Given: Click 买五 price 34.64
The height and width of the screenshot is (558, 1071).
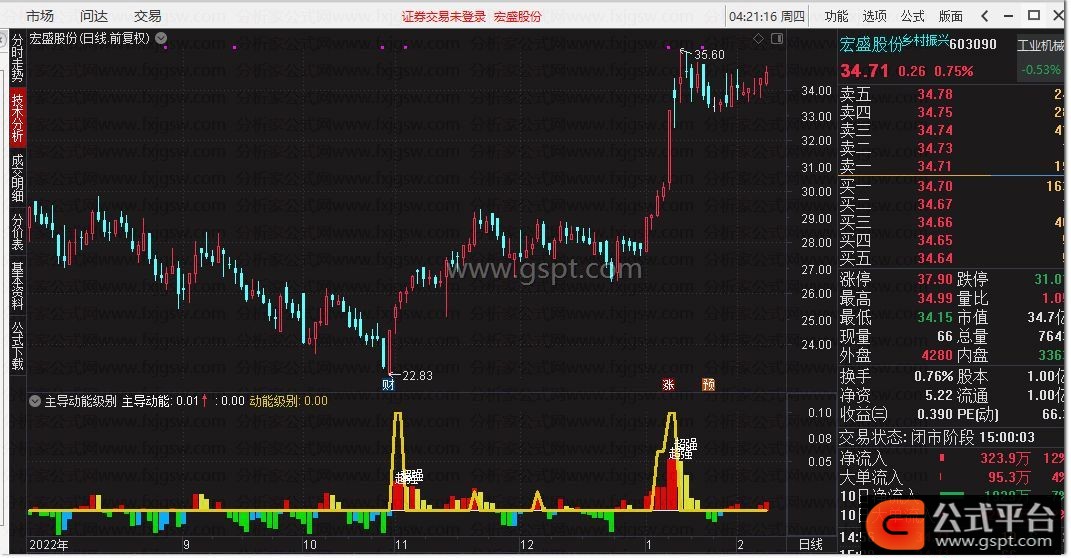Looking at the screenshot, I should tap(935, 258).
